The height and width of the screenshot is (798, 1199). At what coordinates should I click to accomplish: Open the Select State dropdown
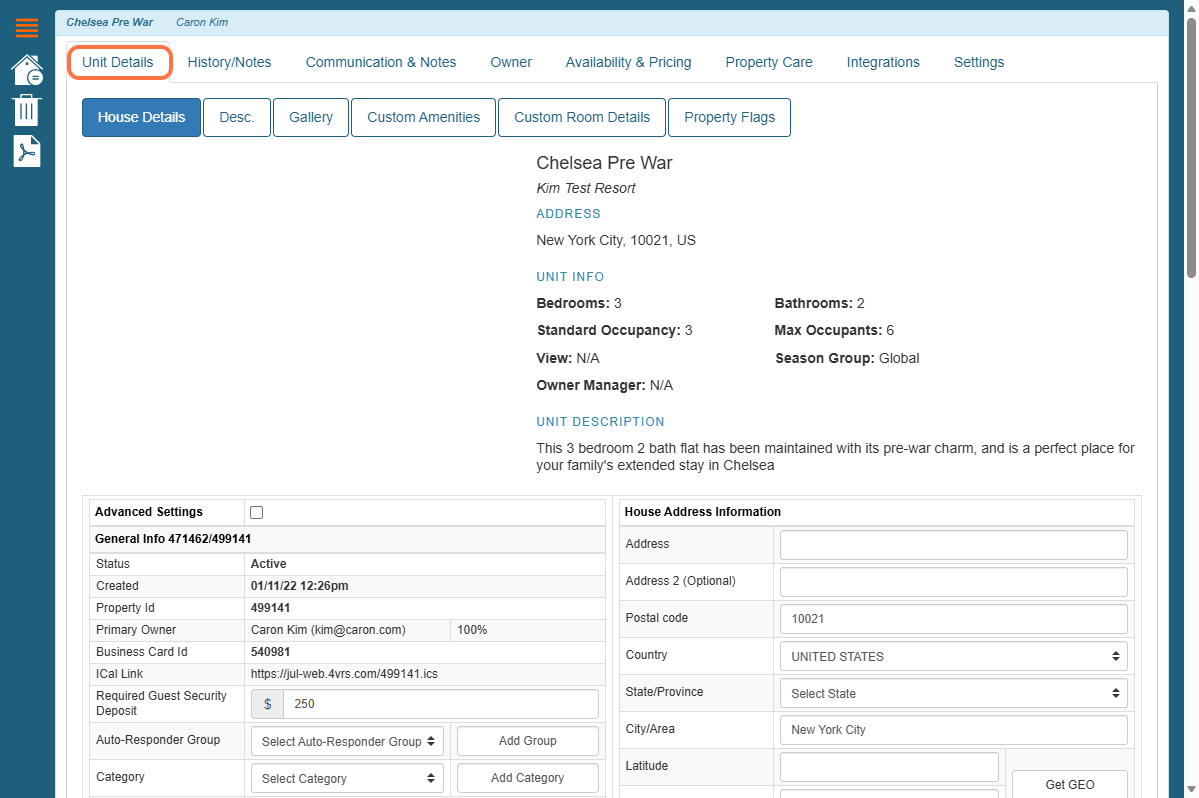click(954, 693)
